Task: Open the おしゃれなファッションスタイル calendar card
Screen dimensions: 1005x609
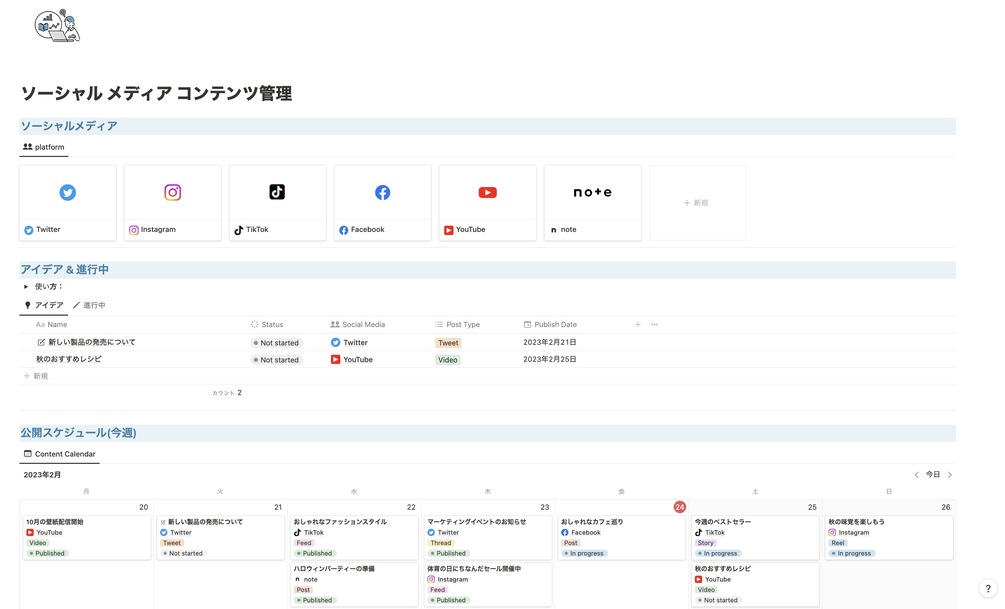Action: tap(354, 538)
